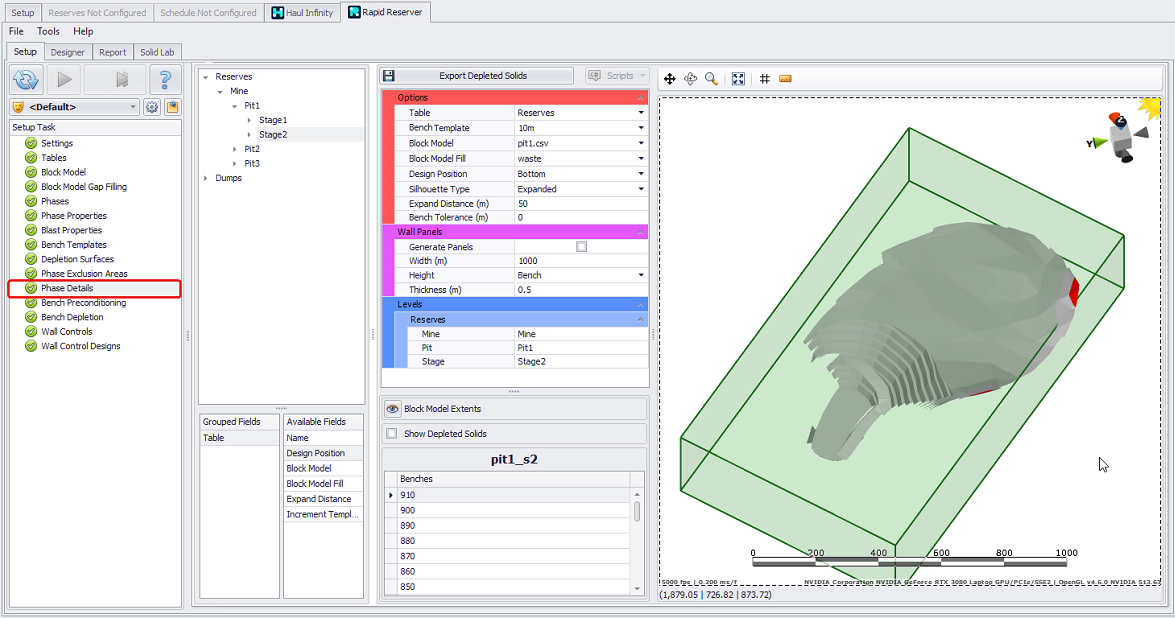Click the refresh arrows icon
Viewport: 1175px width, 618px height.
(x=27, y=79)
